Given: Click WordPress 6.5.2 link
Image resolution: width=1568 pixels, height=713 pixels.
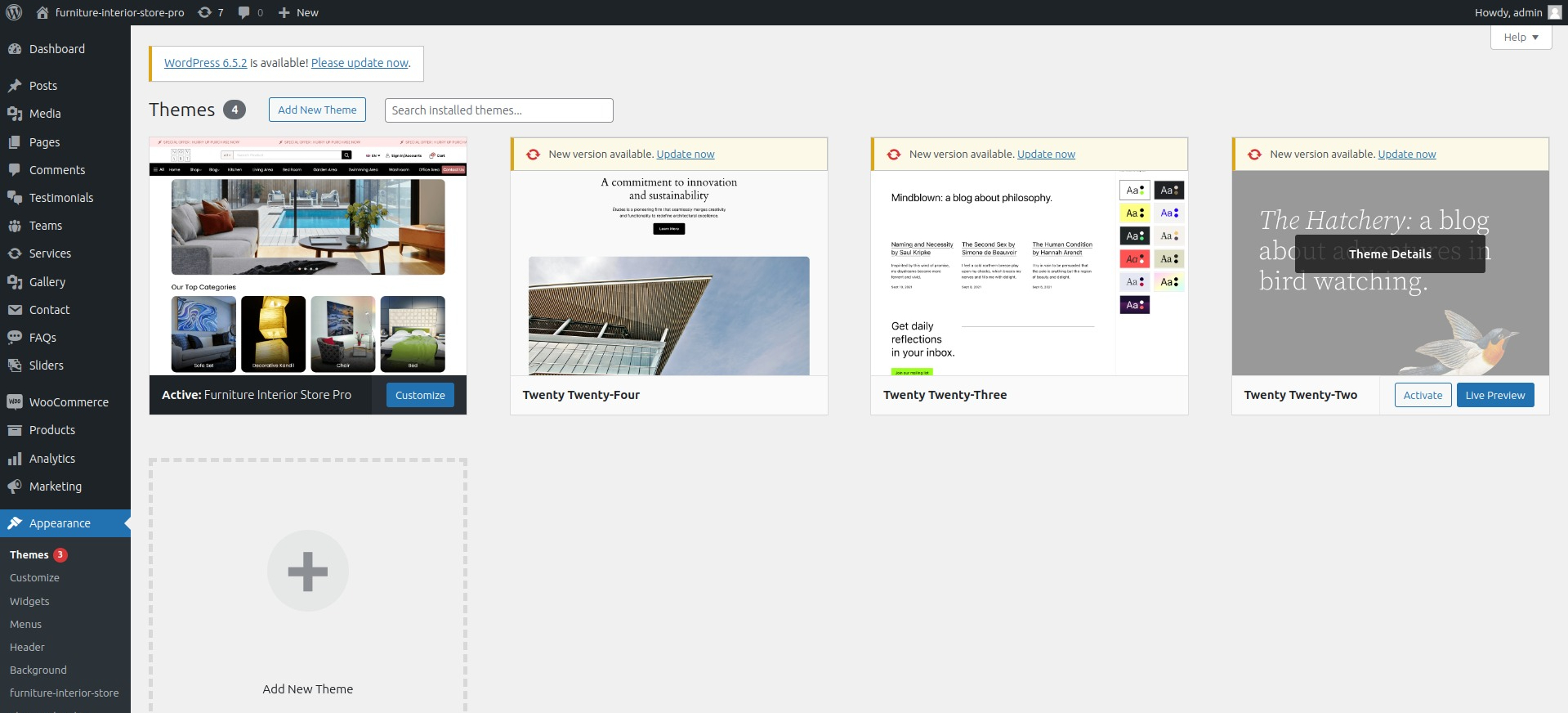Looking at the screenshot, I should pos(205,63).
